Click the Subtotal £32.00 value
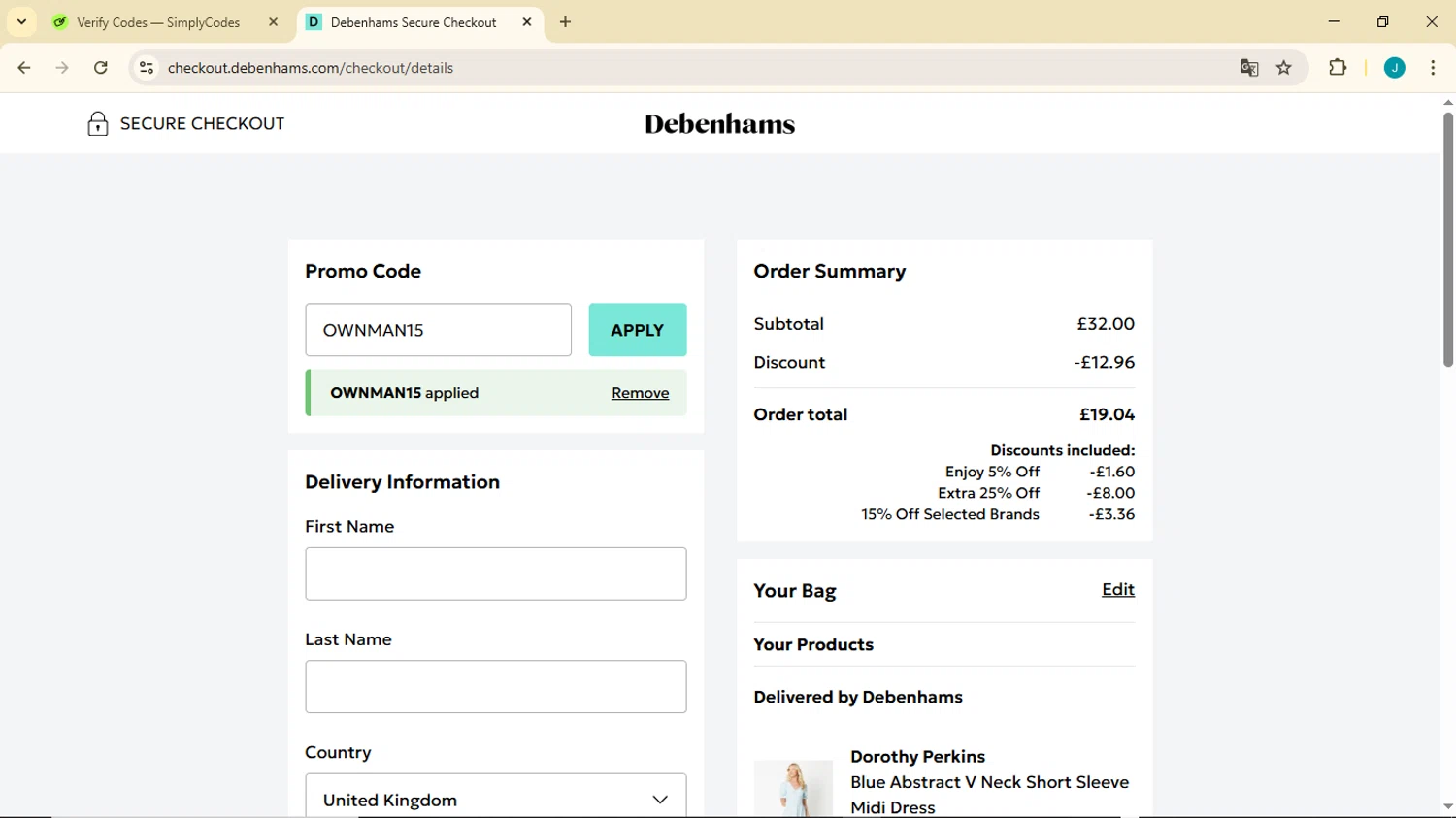 coord(1106,324)
